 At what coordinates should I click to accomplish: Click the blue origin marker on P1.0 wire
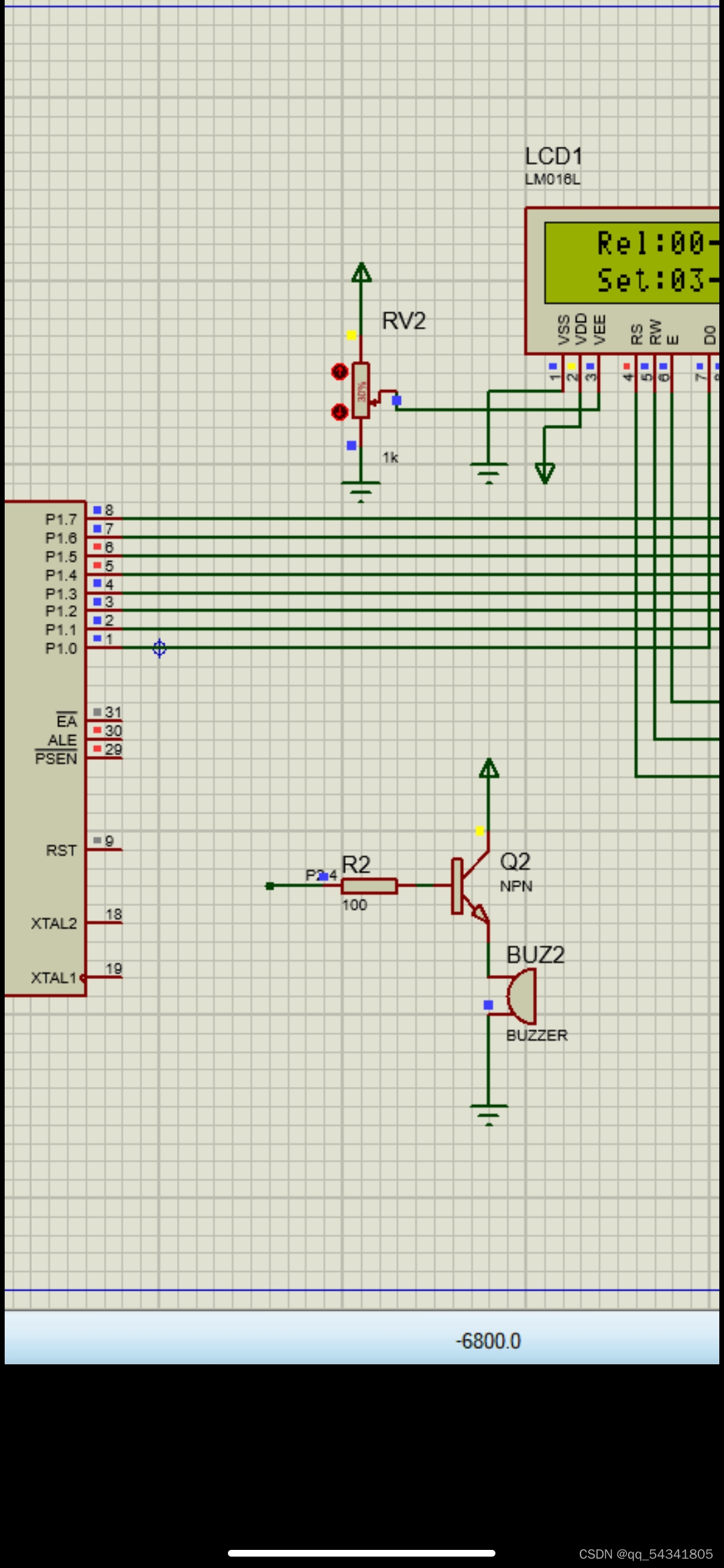coord(160,648)
